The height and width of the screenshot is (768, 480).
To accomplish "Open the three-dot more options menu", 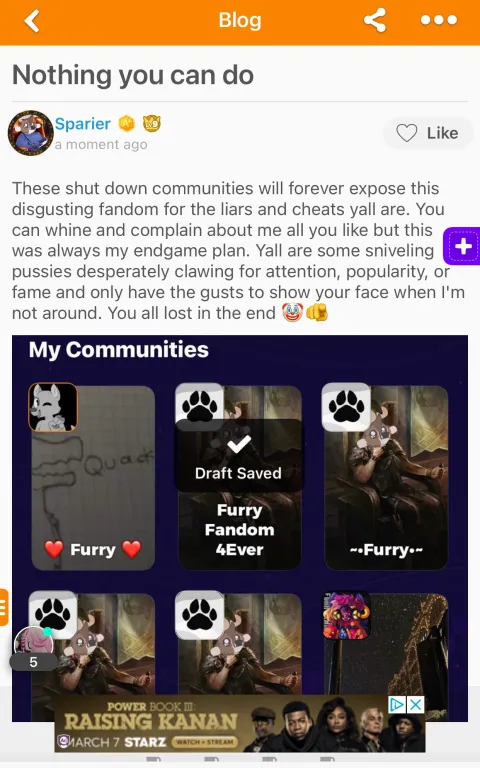I will pyautogui.click(x=438, y=20).
